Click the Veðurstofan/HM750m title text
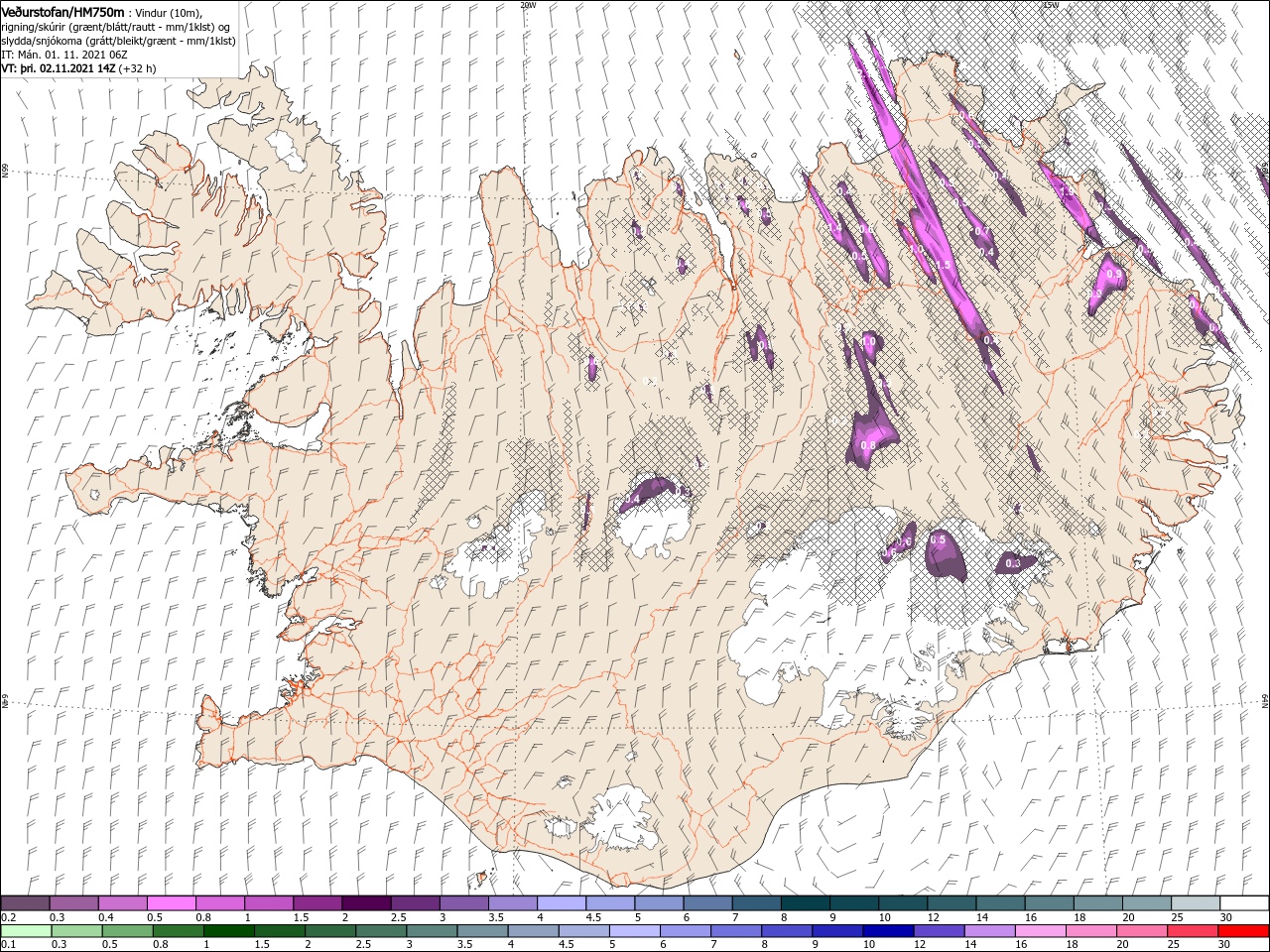The width and height of the screenshot is (1270, 952). (63, 12)
